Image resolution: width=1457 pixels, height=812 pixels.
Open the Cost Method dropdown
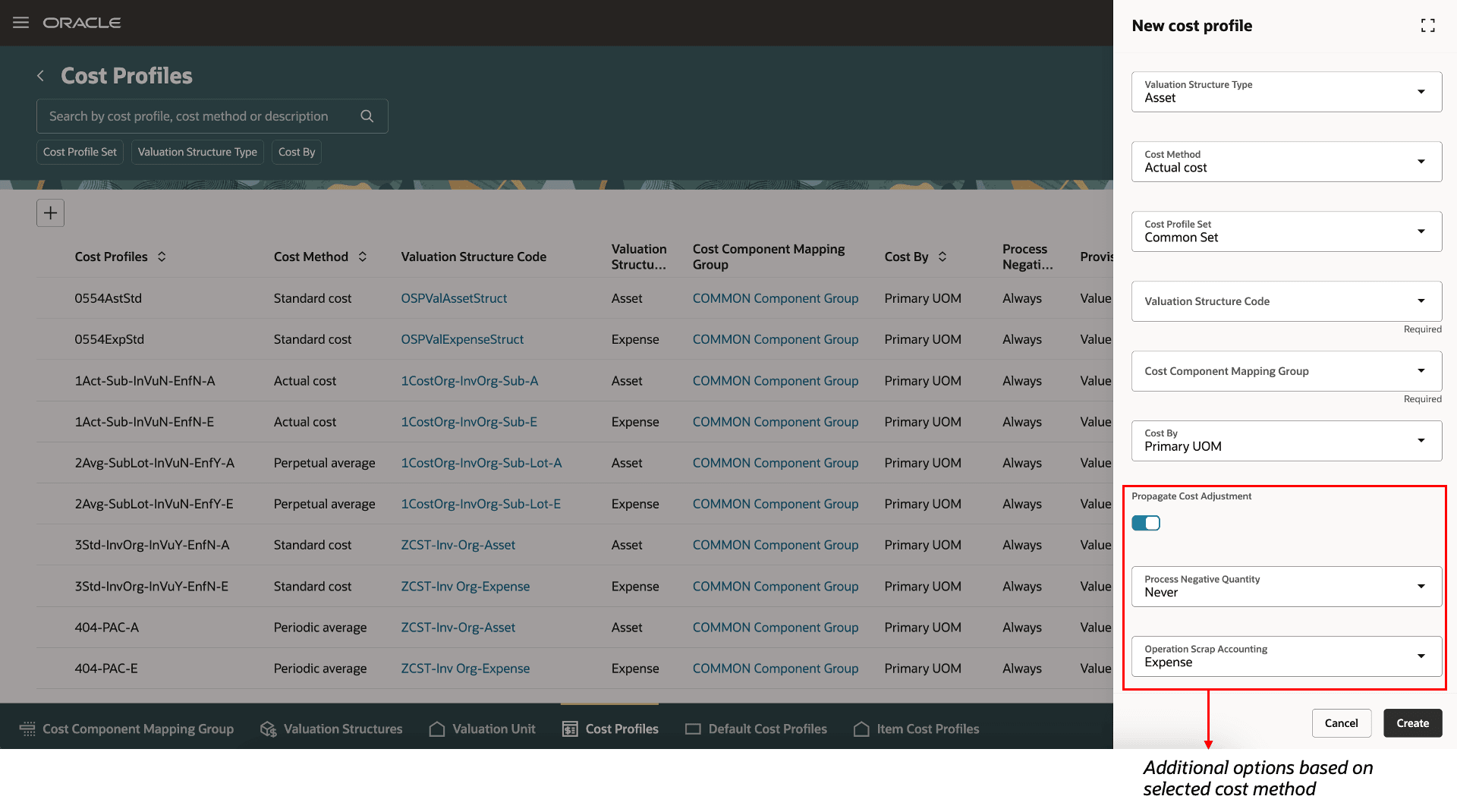click(x=1286, y=162)
